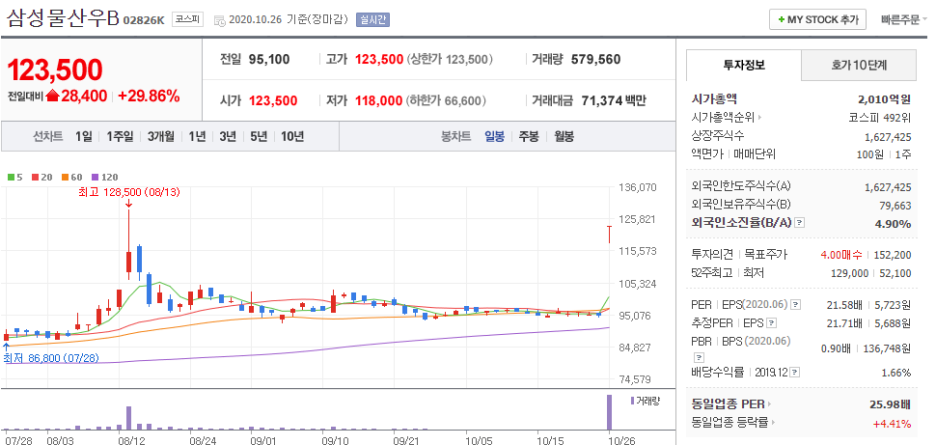Click the +29.86% change rate
The width and height of the screenshot is (936, 445).
click(149, 96)
